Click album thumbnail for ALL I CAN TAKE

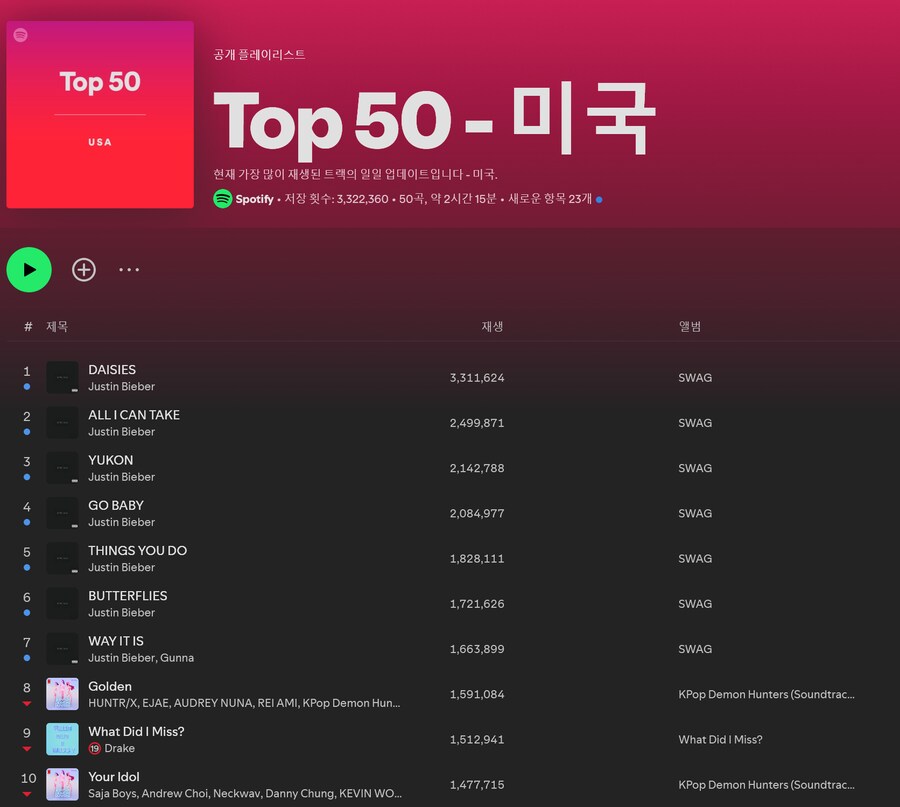[x=62, y=422]
